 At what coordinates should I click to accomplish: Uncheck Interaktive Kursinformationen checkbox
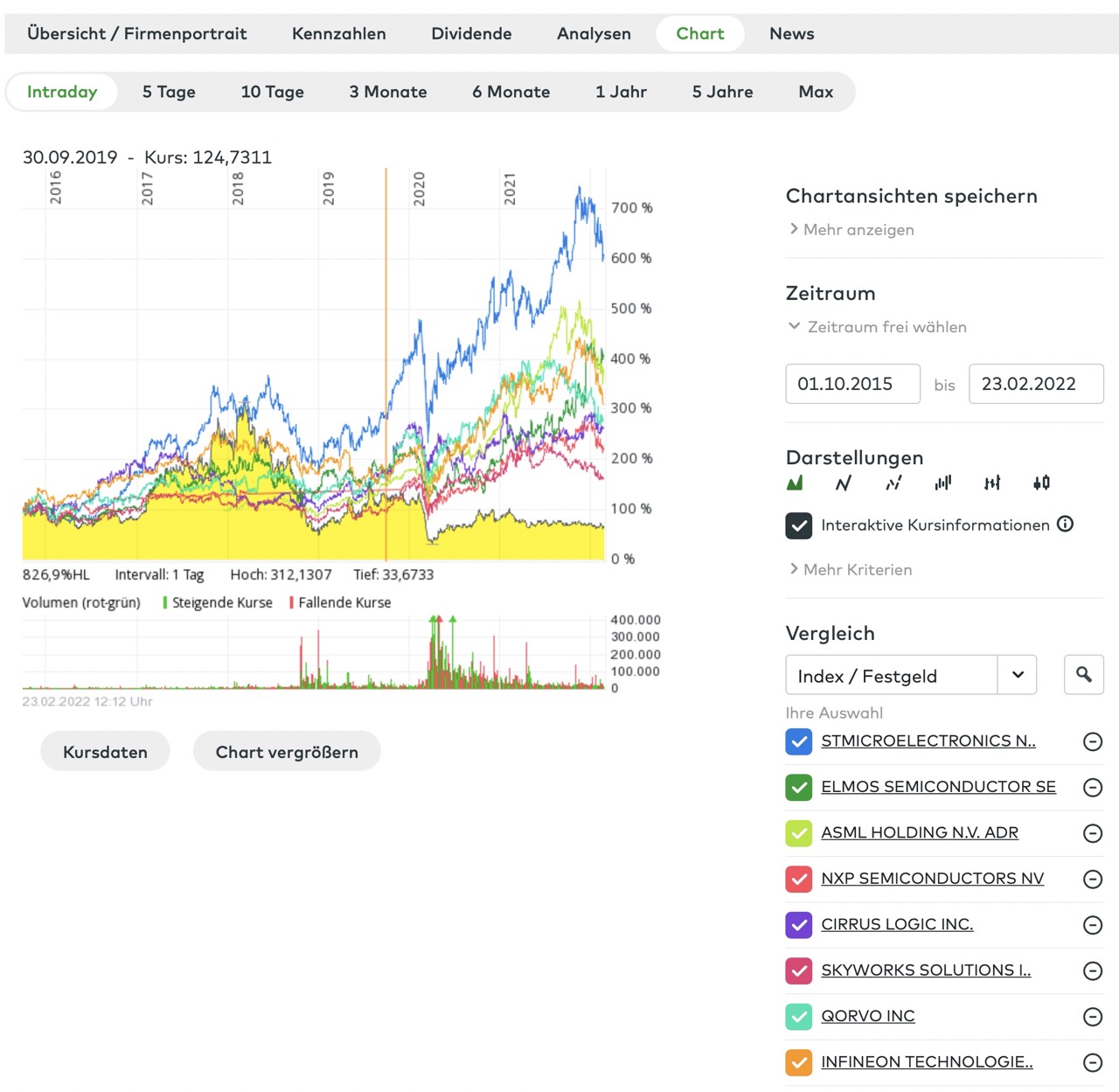799,525
